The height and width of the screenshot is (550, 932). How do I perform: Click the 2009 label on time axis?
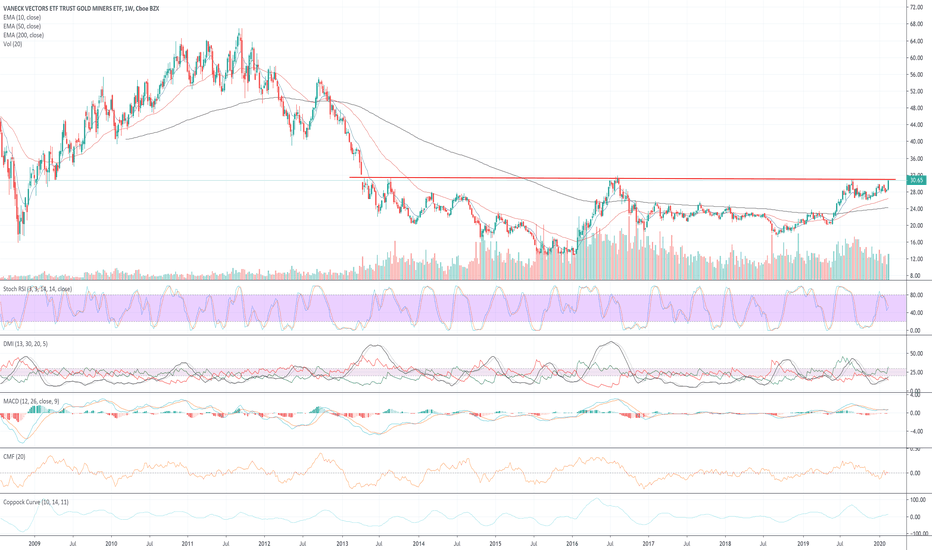pyautogui.click(x=34, y=543)
